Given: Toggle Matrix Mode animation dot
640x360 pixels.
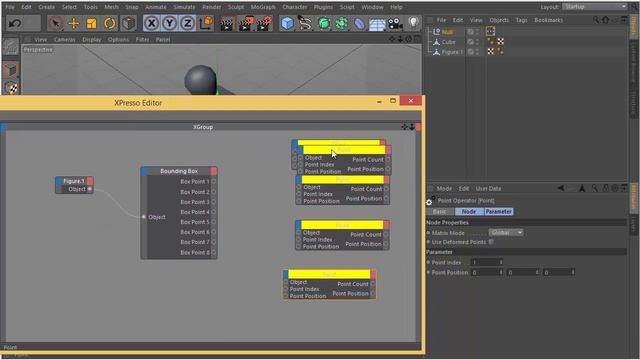Looking at the screenshot, I should point(429,233).
